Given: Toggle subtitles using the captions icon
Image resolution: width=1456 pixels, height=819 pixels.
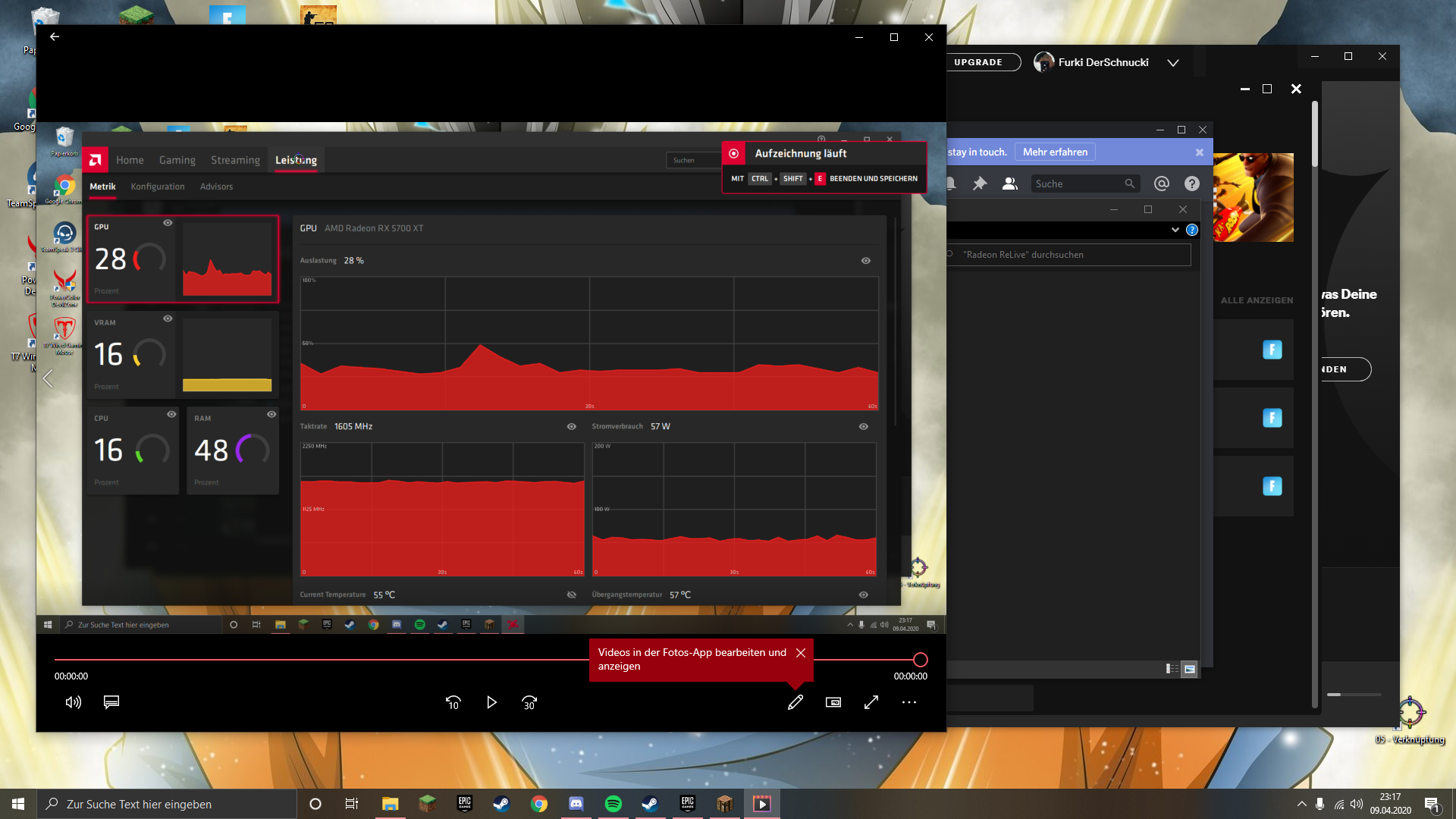Looking at the screenshot, I should tap(111, 702).
